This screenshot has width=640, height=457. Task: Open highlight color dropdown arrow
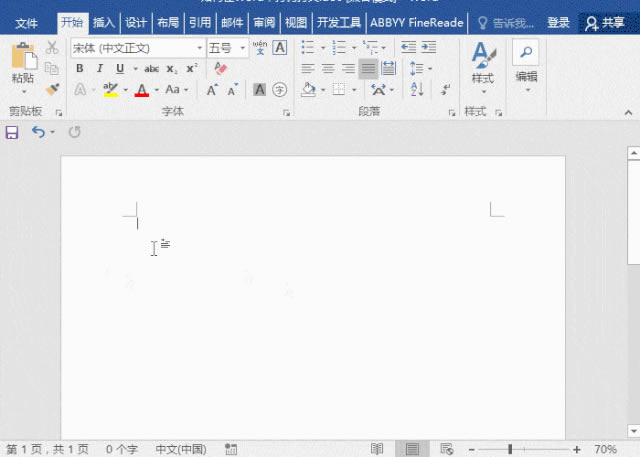(x=126, y=90)
